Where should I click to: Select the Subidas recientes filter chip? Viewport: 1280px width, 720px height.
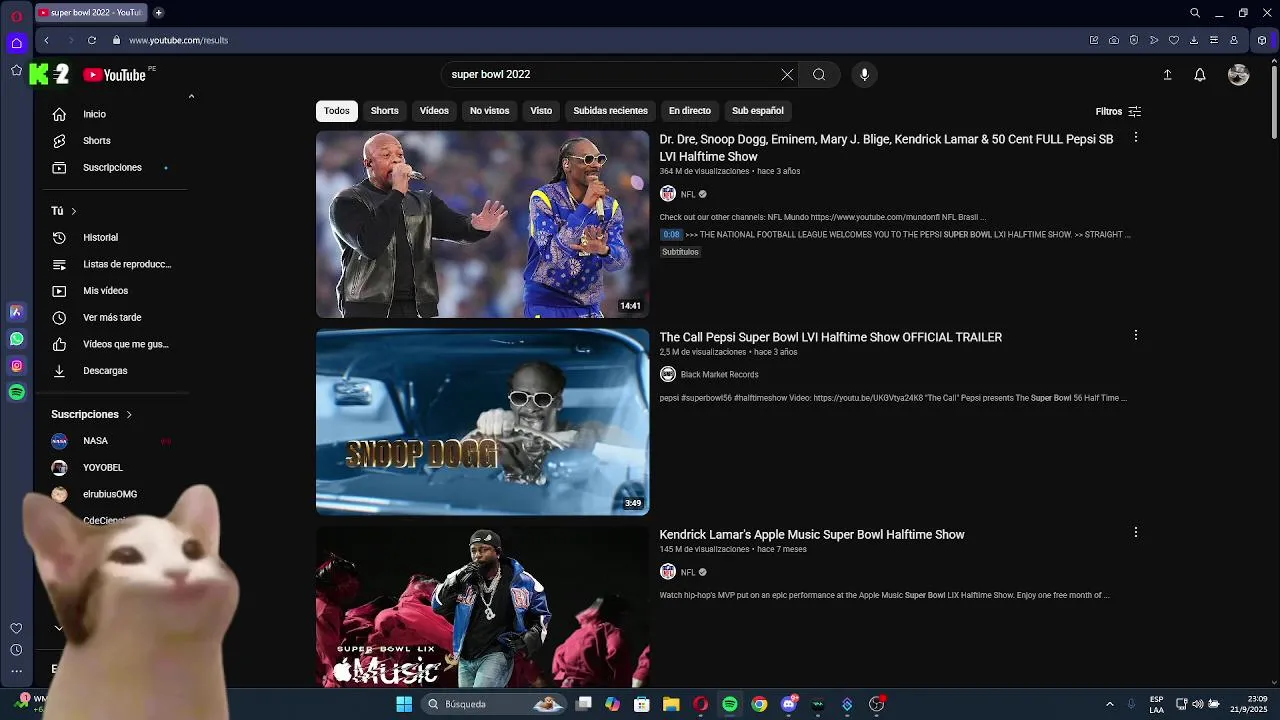[x=610, y=111]
